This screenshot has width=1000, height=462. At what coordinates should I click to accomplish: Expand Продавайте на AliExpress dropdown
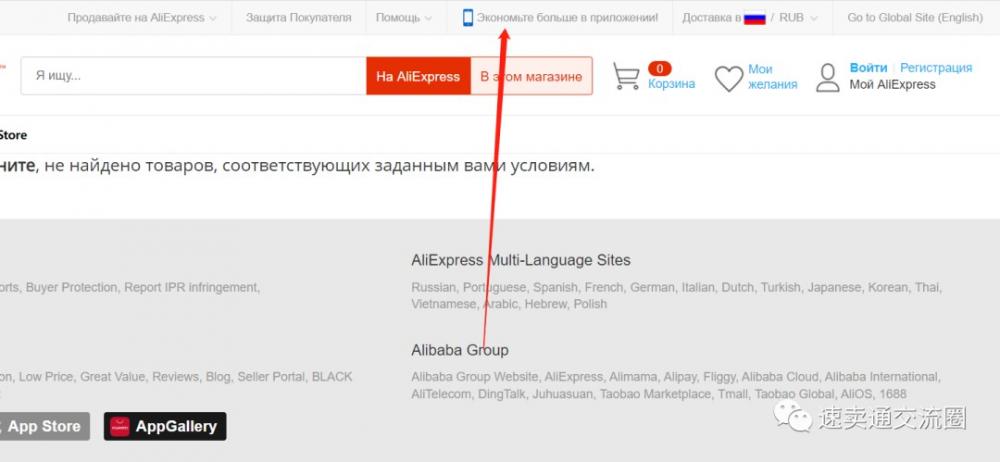(x=142, y=18)
